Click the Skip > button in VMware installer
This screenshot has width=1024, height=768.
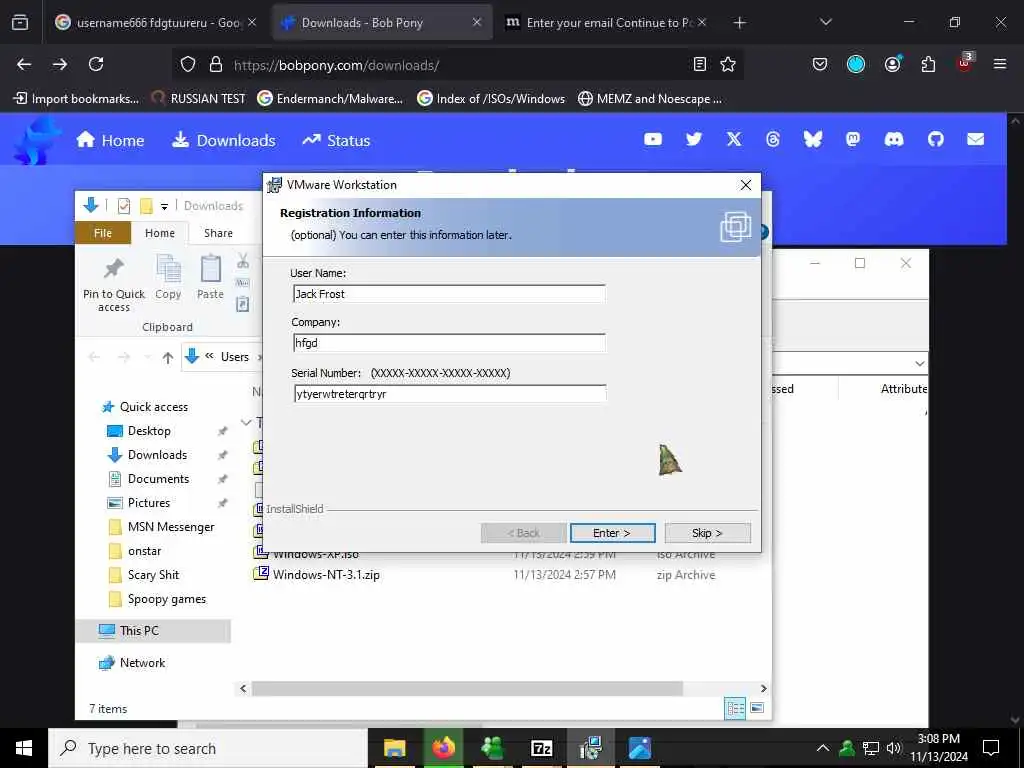(707, 533)
